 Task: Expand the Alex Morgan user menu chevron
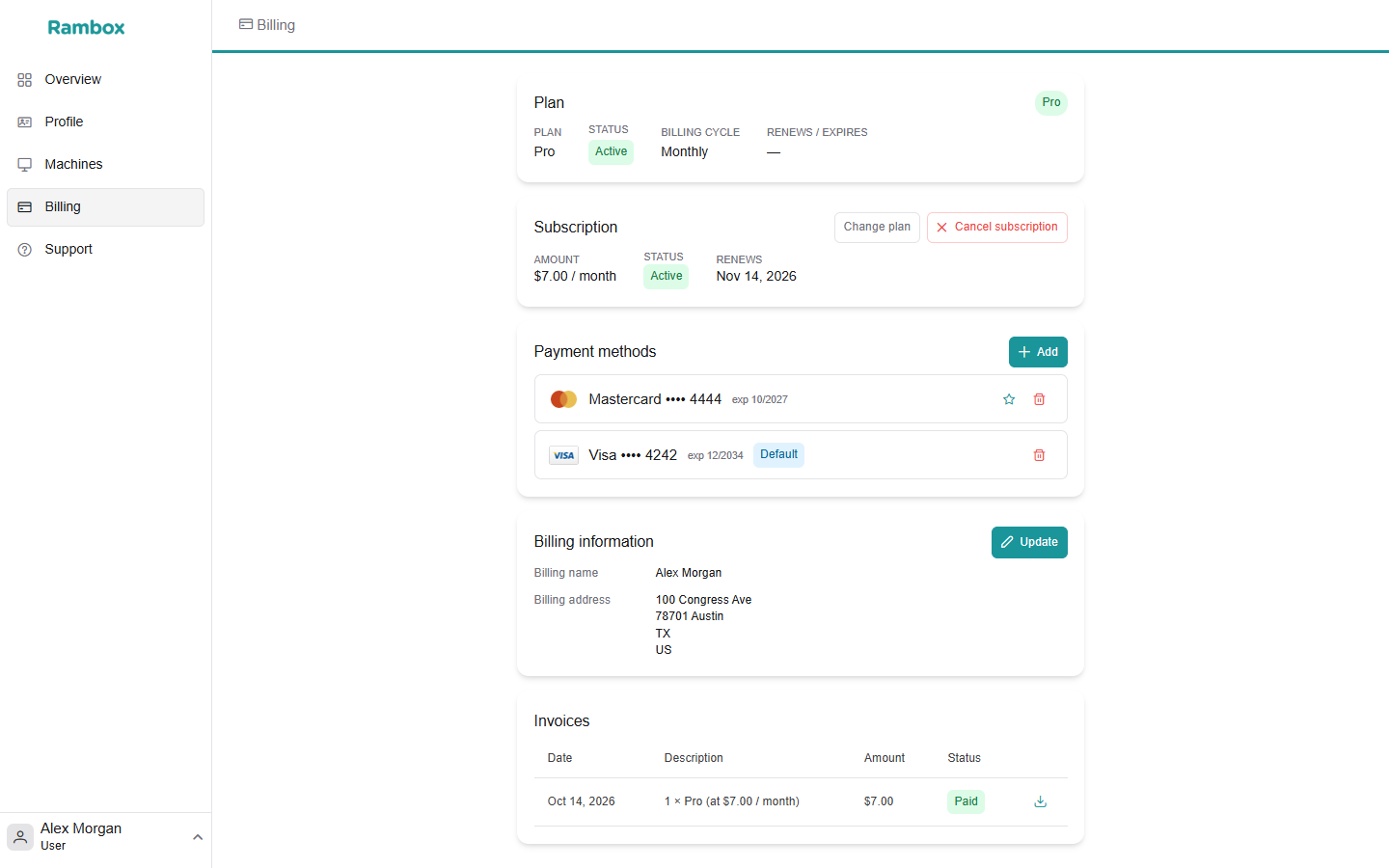pos(198,837)
